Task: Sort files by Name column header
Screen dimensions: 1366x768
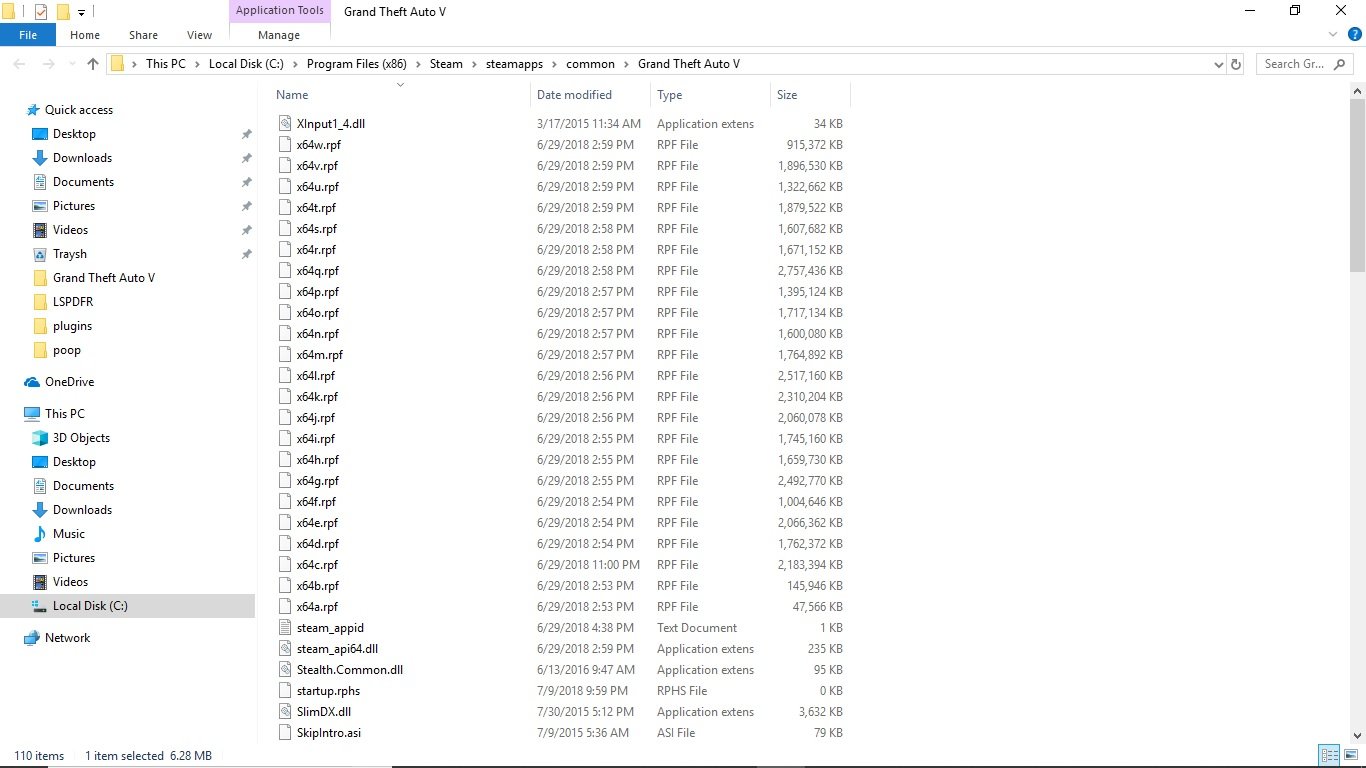Action: (x=292, y=95)
